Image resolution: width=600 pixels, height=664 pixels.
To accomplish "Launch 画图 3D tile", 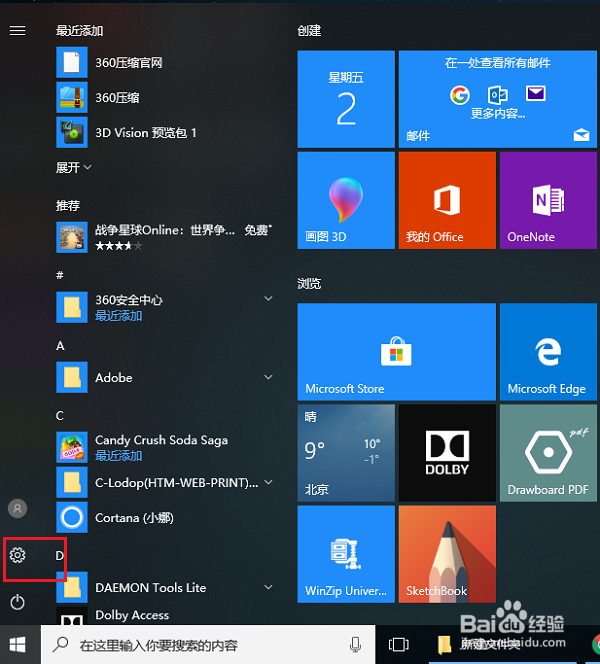I will tap(346, 200).
